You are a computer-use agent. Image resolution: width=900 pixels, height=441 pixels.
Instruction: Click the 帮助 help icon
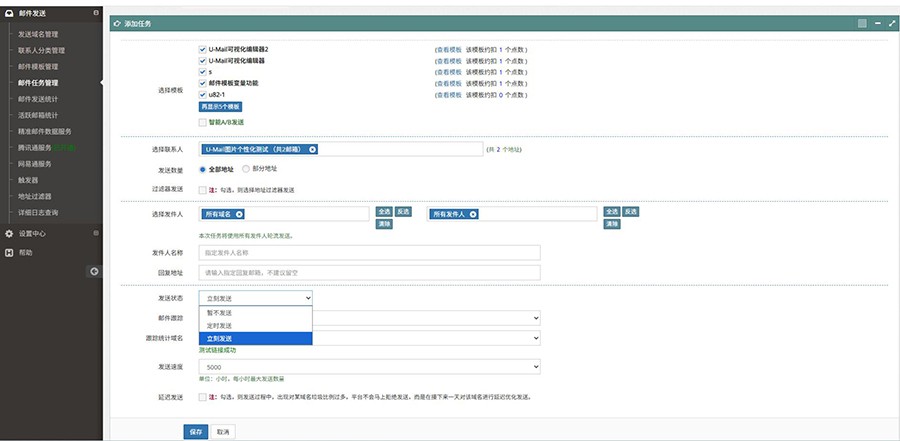click(x=9, y=252)
